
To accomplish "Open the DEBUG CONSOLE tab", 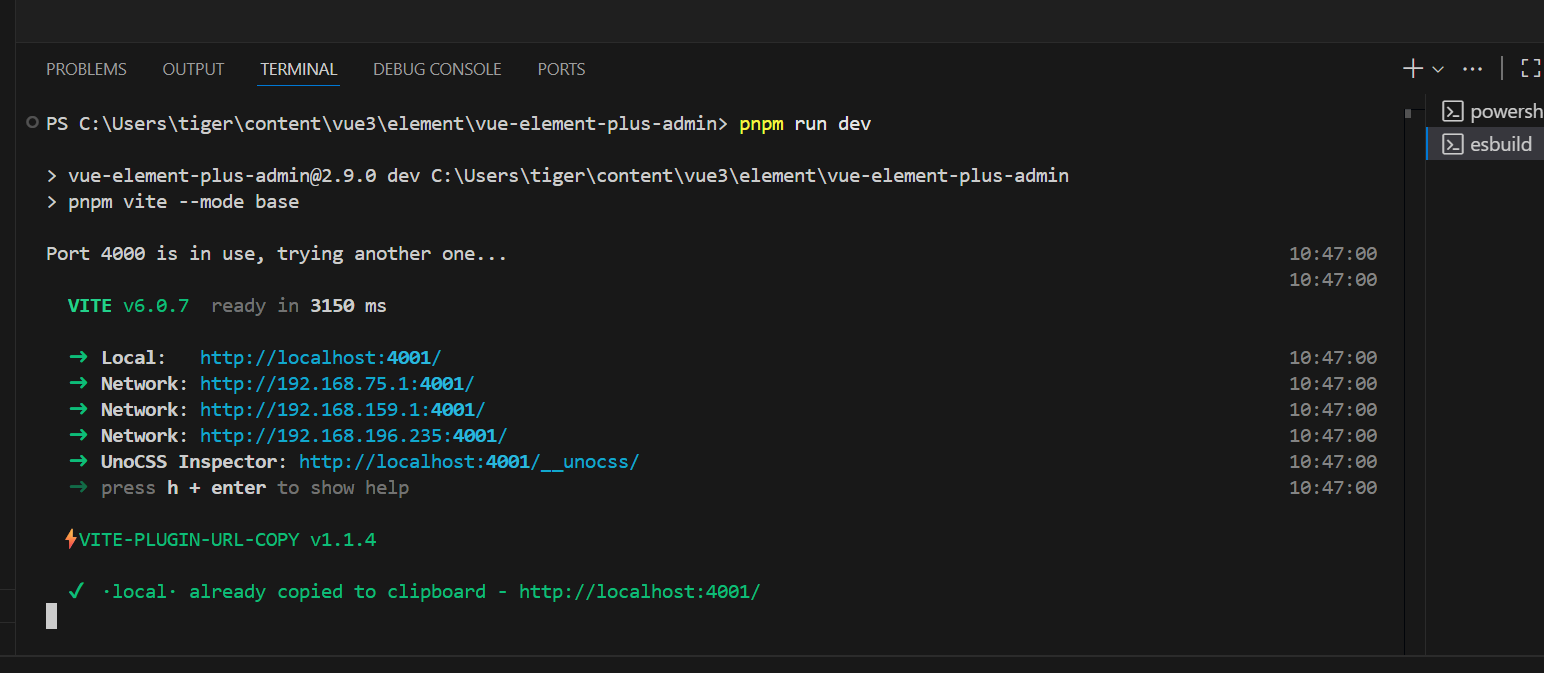I will (437, 69).
